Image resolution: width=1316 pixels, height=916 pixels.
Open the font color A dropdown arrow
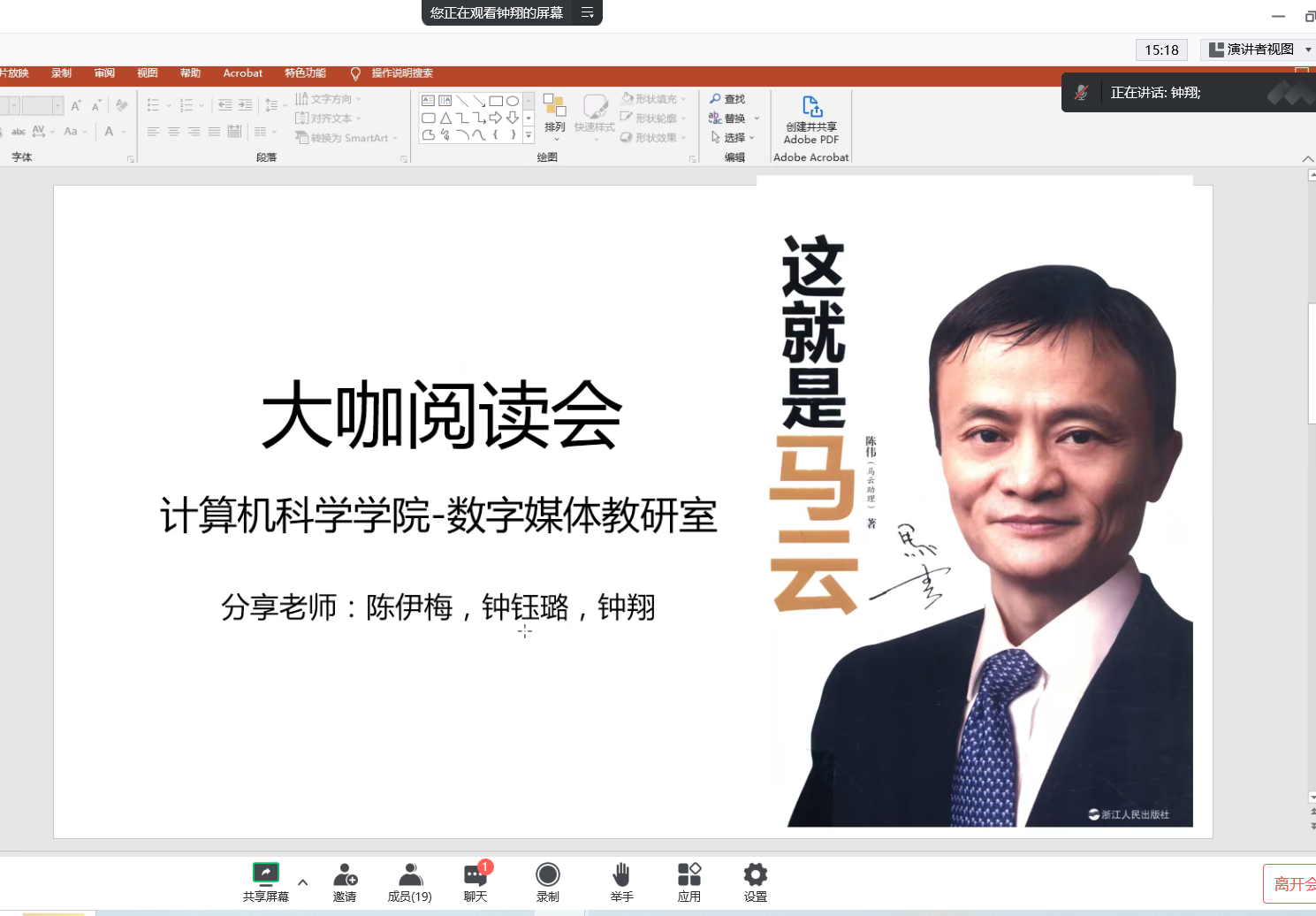pos(124,132)
